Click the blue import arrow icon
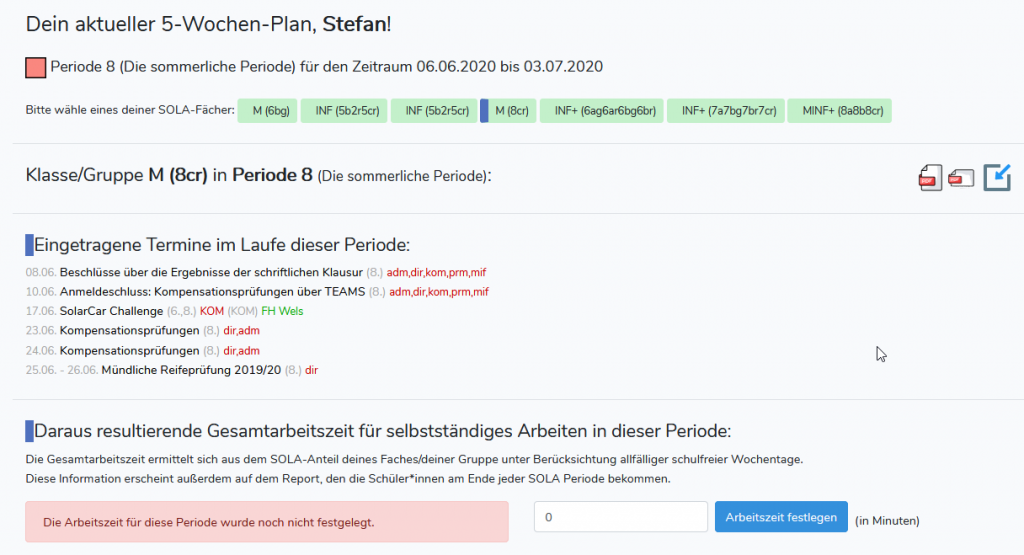The height and width of the screenshot is (555, 1024). point(997,177)
